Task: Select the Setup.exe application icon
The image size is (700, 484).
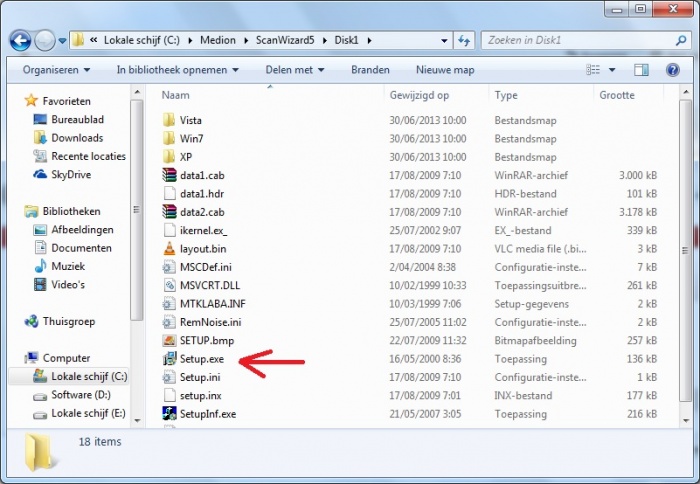Action: click(x=169, y=359)
